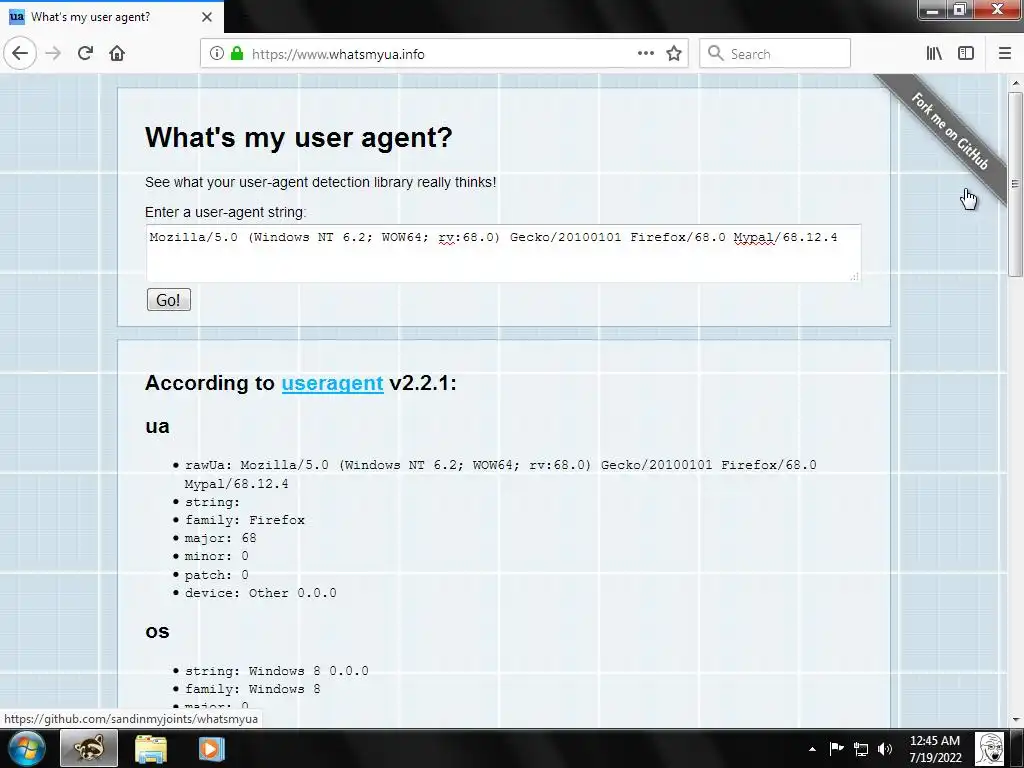Viewport: 1024px width, 768px height.
Task: Open the Library icon in toolbar
Action: (934, 54)
